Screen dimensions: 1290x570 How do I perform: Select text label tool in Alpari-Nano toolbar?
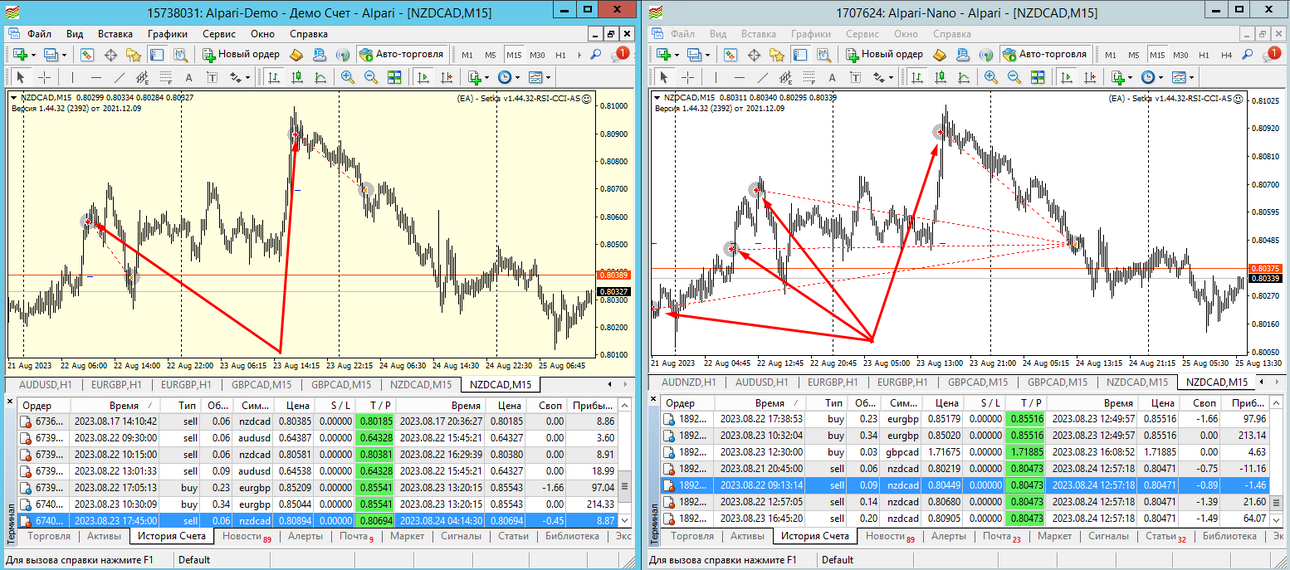tap(856, 76)
